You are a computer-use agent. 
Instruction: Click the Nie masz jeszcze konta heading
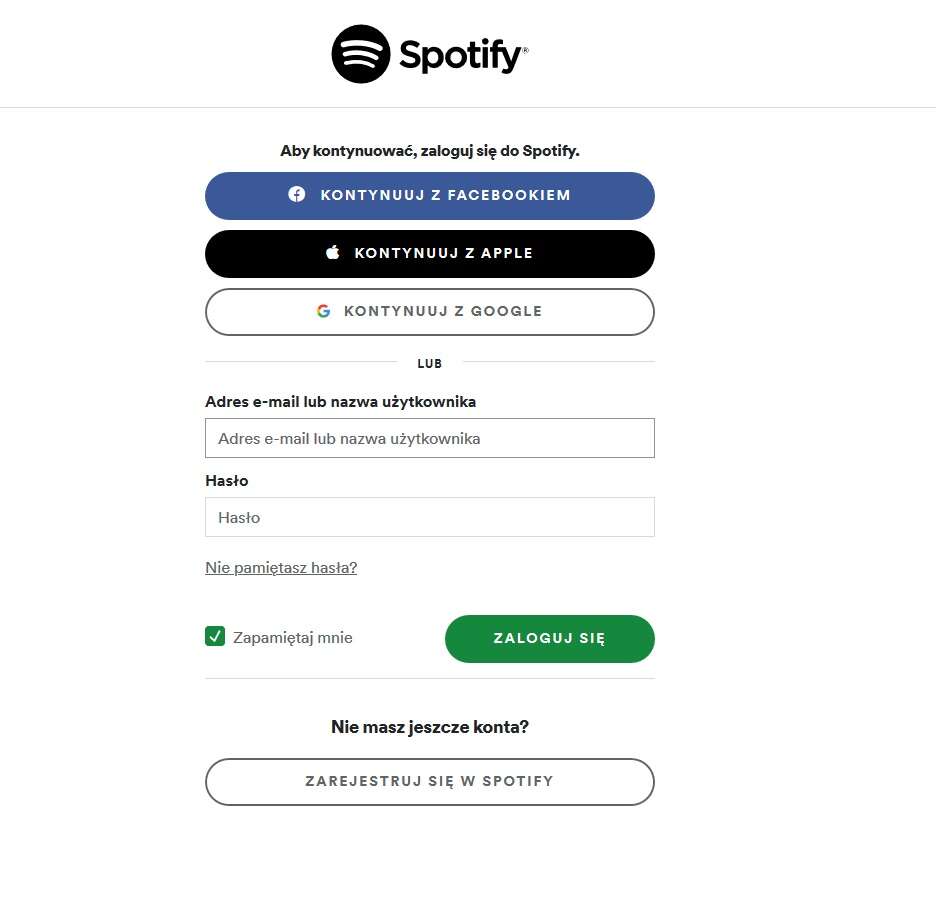tap(429, 727)
